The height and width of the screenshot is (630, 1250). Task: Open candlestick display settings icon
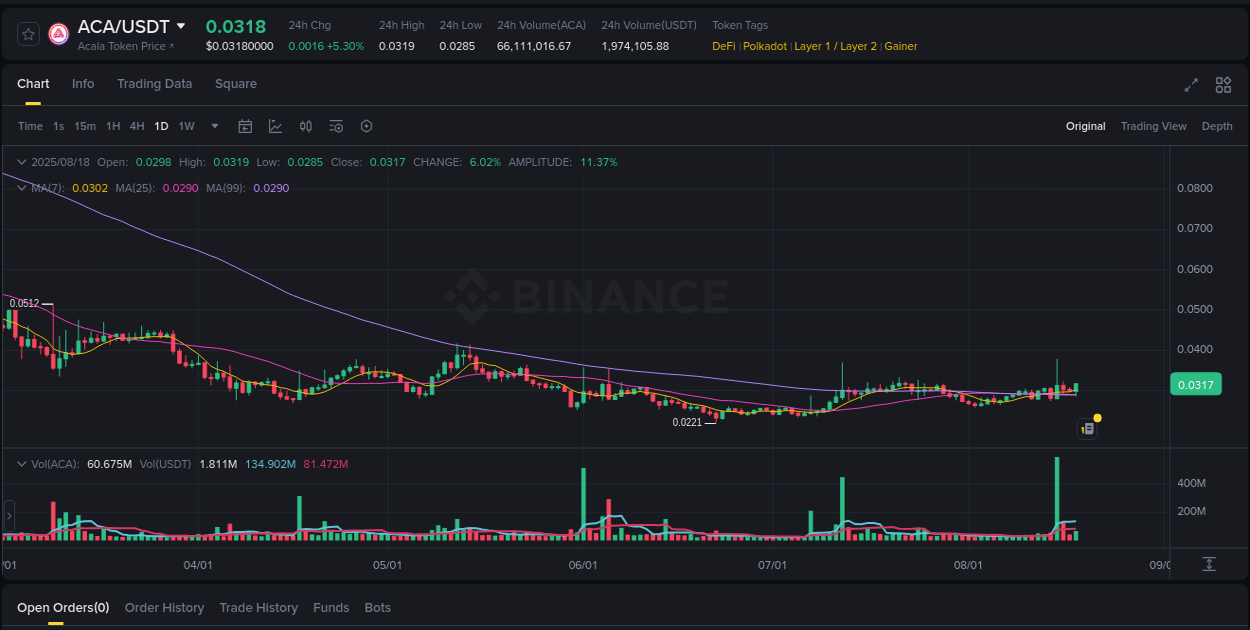click(x=306, y=126)
